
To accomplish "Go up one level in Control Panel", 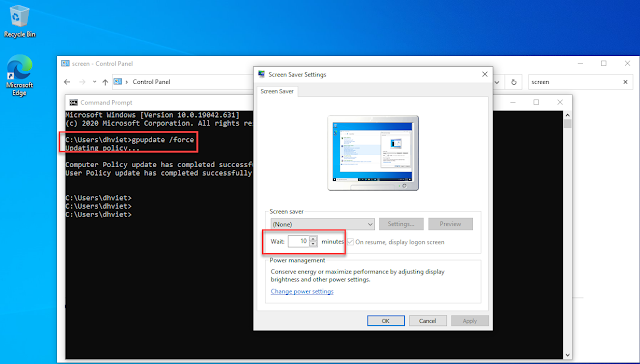I will click(105, 82).
